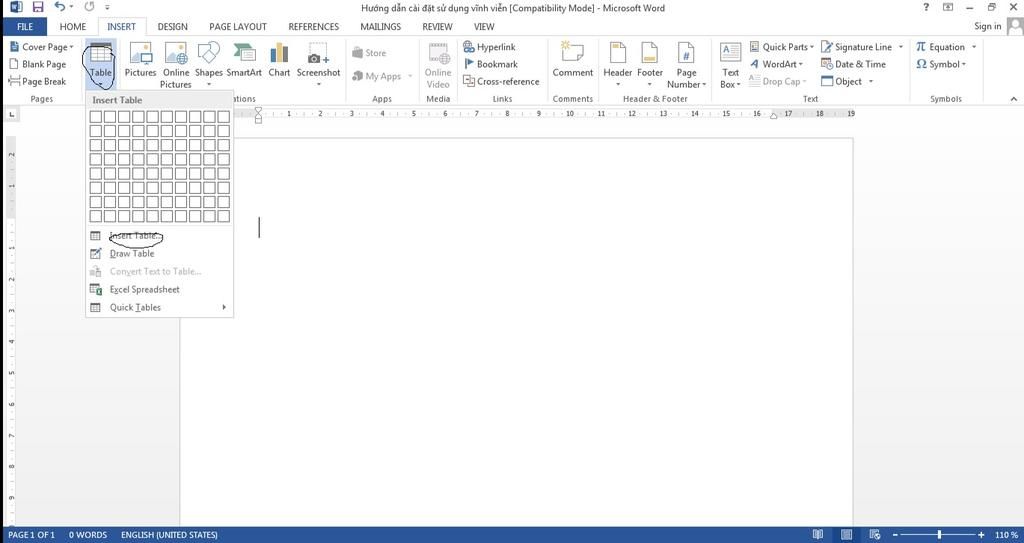
Task: Click the Sign in link
Action: [987, 27]
